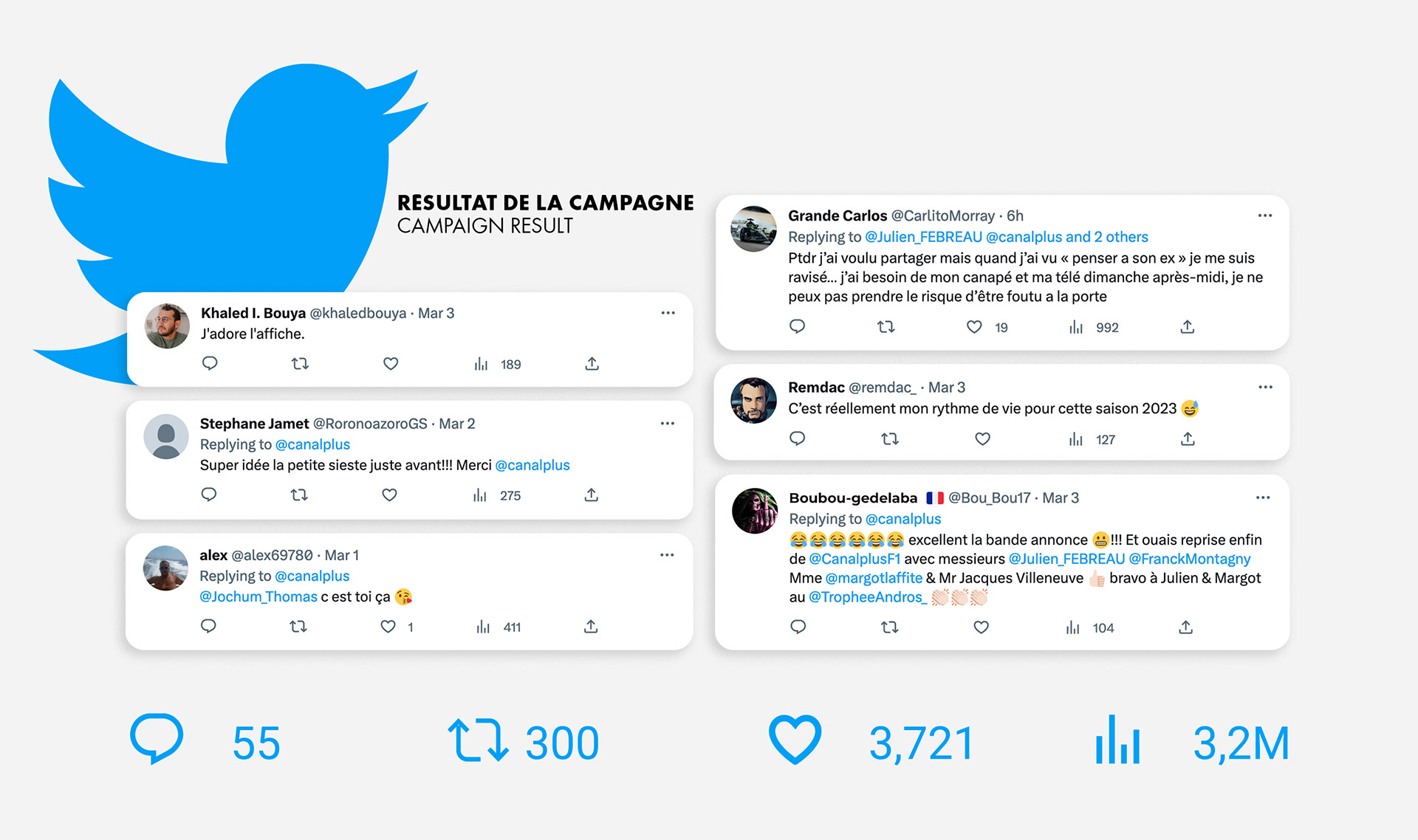The width and height of the screenshot is (1418, 840).
Task: Toggle retweet on Remdac's tweet
Action: pos(890,439)
